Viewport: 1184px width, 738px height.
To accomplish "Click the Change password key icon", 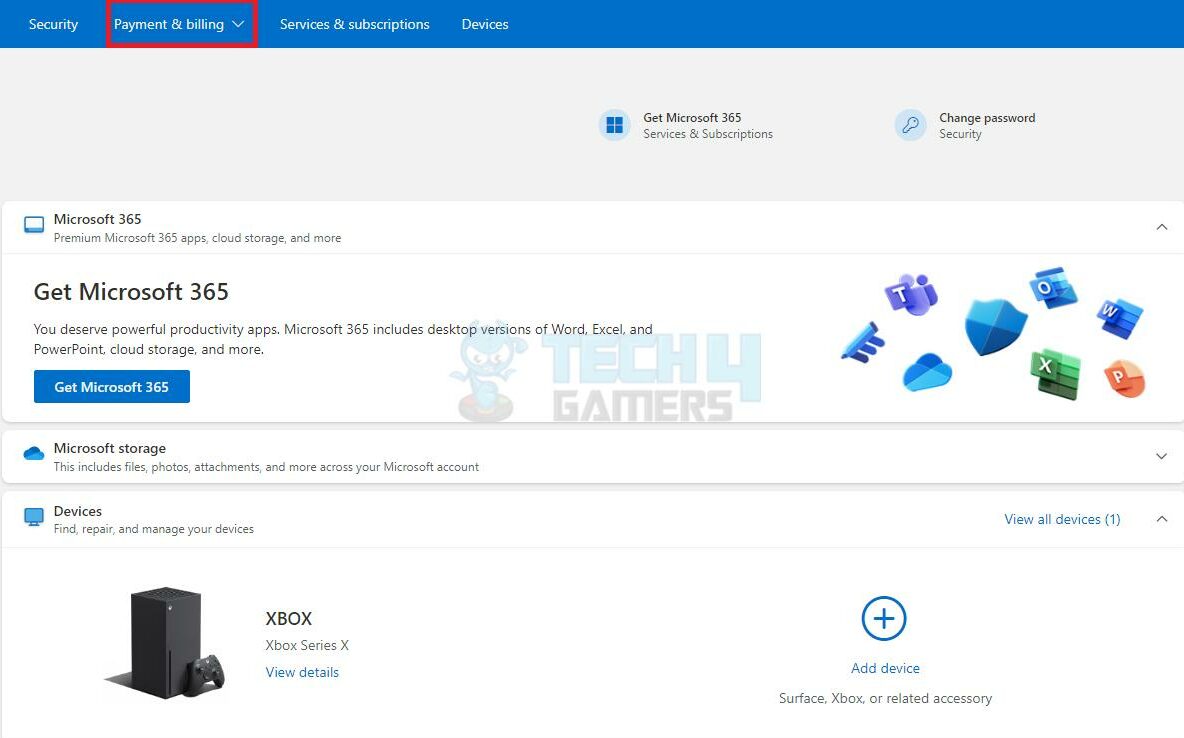I will coord(910,124).
